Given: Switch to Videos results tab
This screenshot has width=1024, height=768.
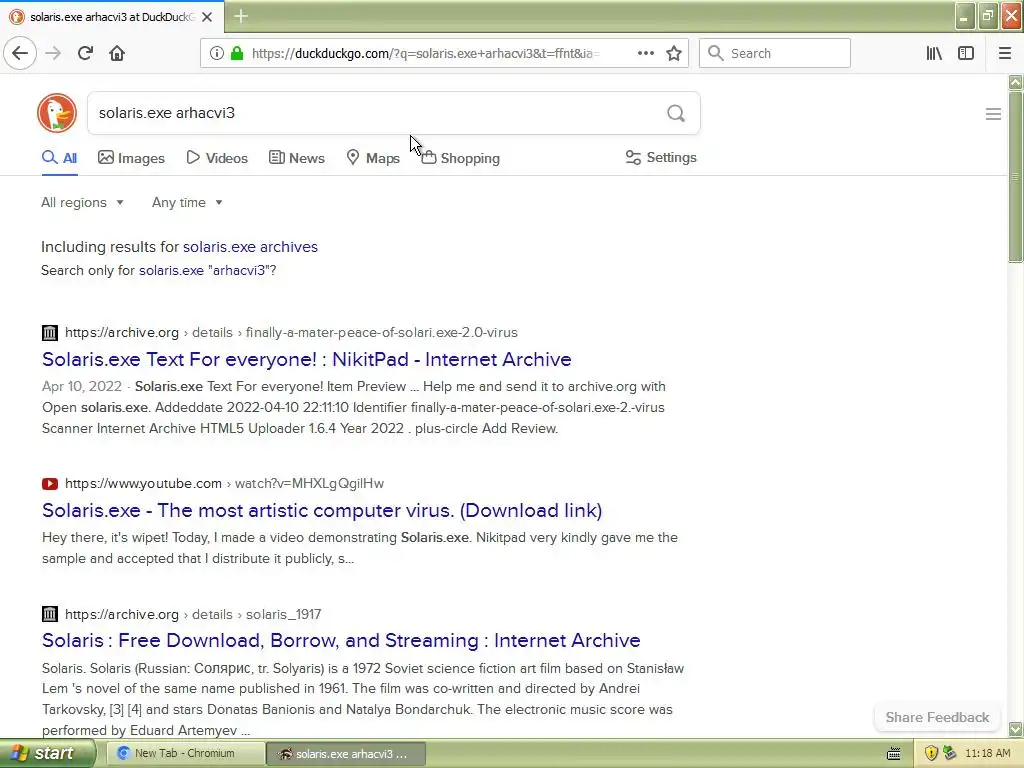Looking at the screenshot, I should coord(217,158).
